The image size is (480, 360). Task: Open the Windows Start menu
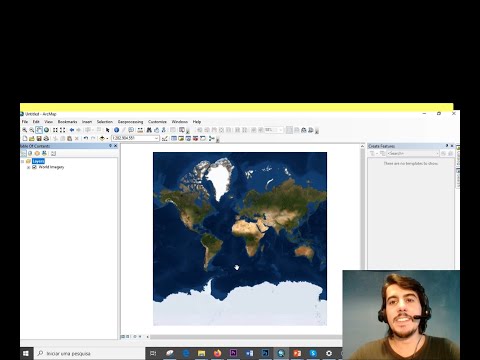tap(26, 353)
